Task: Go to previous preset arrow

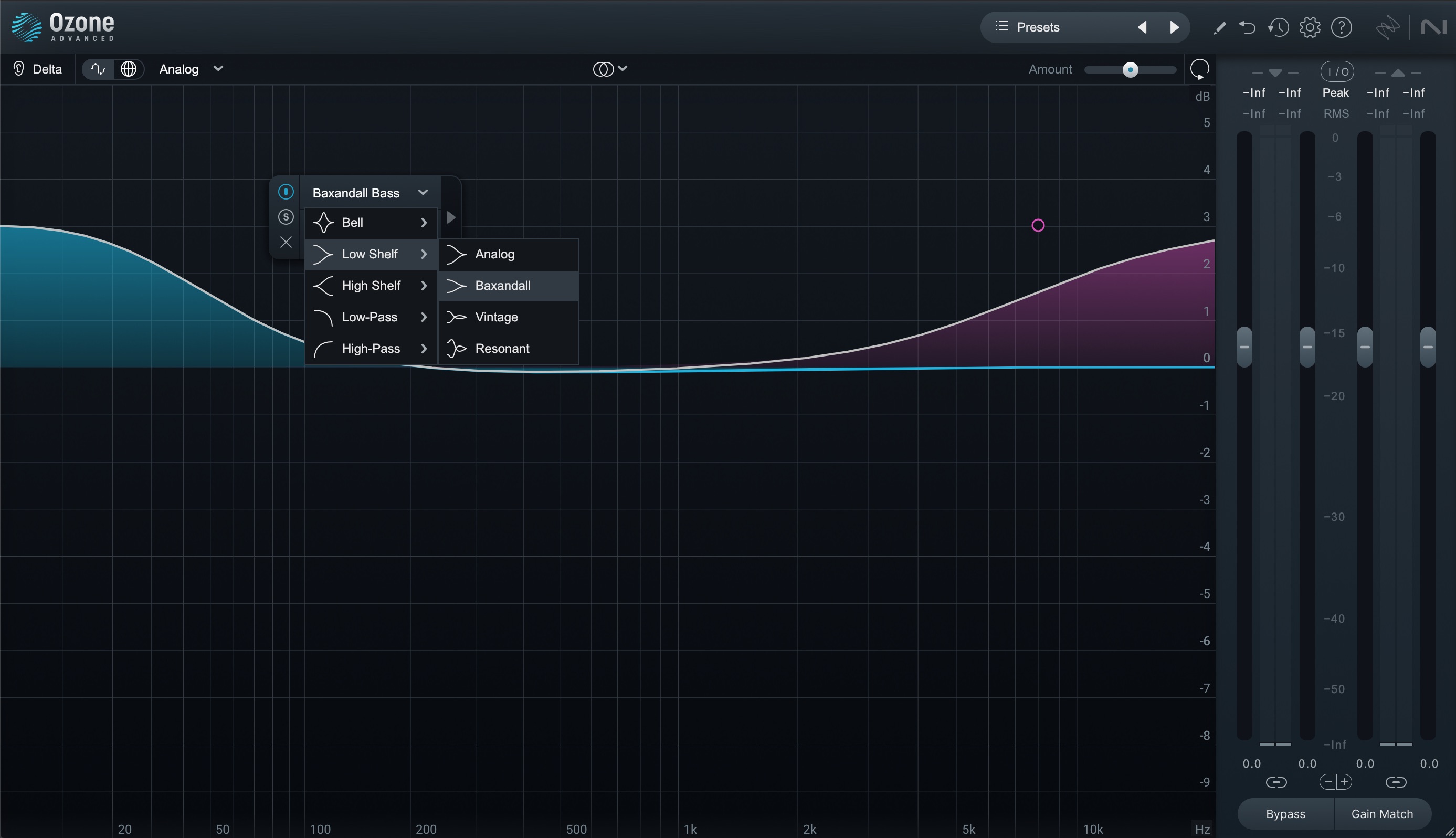Action: click(x=1142, y=27)
